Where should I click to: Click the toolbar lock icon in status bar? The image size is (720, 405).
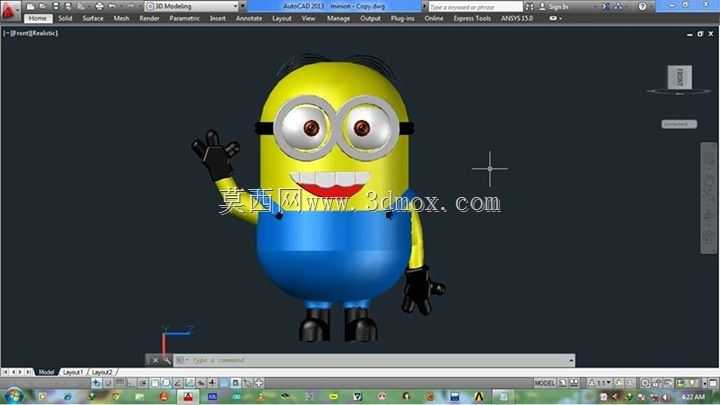[656, 383]
